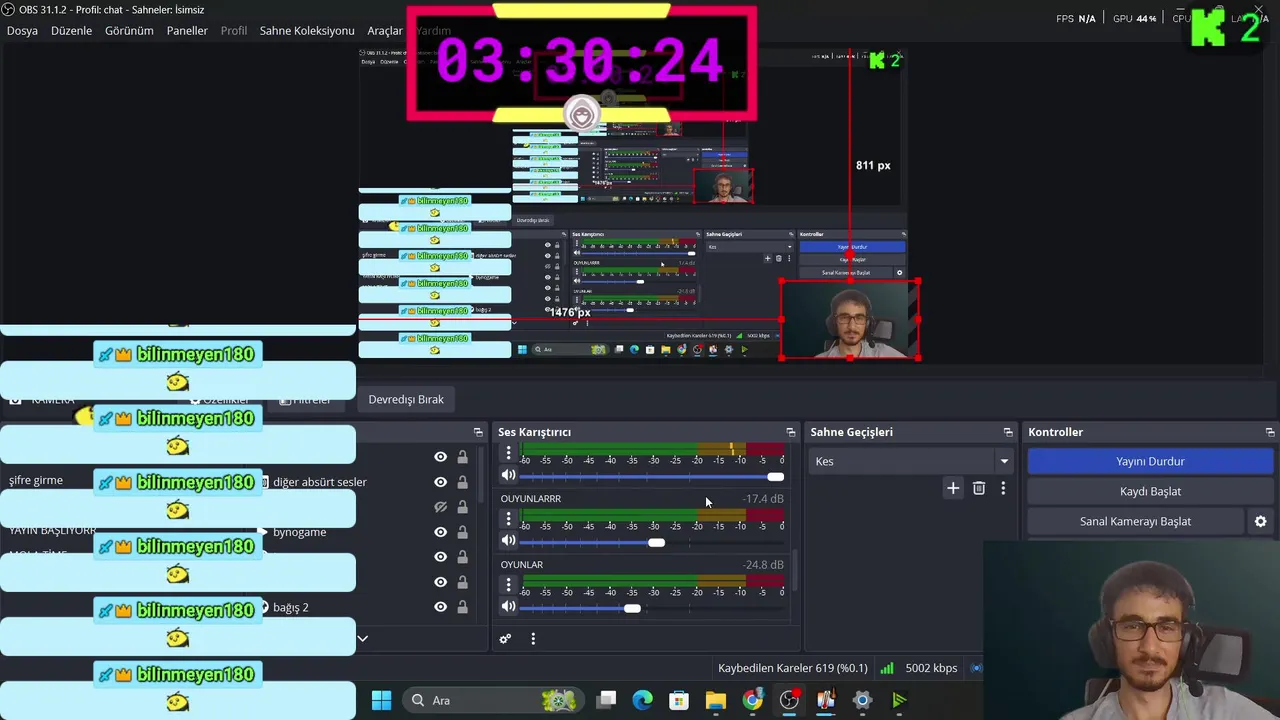This screenshot has width=1280, height=720.
Task: Open File Explorer from the taskbar
Action: click(x=715, y=700)
